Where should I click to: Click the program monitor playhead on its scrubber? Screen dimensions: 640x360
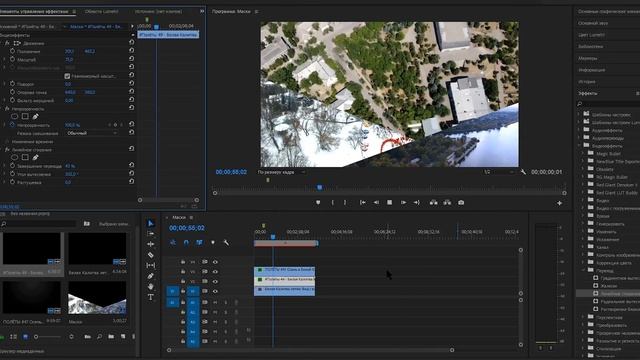320,187
